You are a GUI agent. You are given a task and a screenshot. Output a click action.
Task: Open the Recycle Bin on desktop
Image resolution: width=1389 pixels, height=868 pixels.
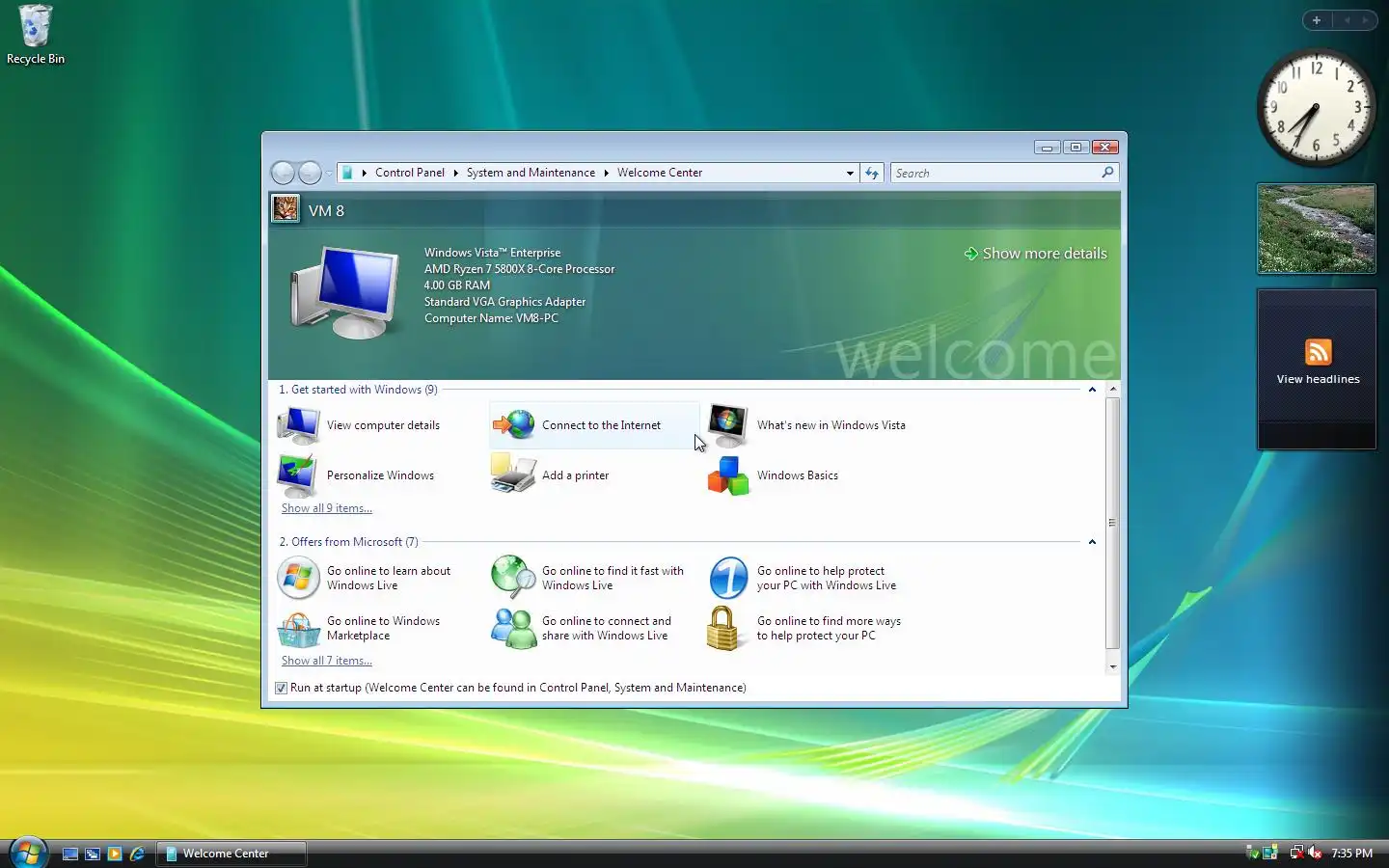(36, 35)
